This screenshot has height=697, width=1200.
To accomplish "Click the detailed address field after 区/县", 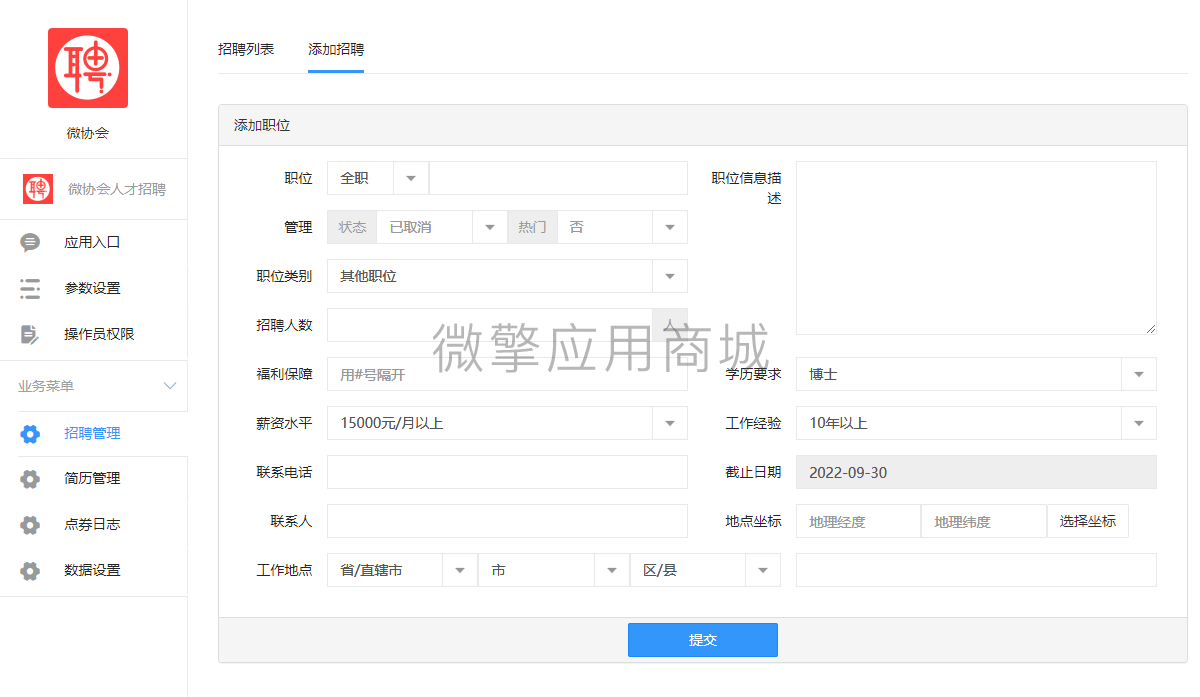I will (x=976, y=570).
